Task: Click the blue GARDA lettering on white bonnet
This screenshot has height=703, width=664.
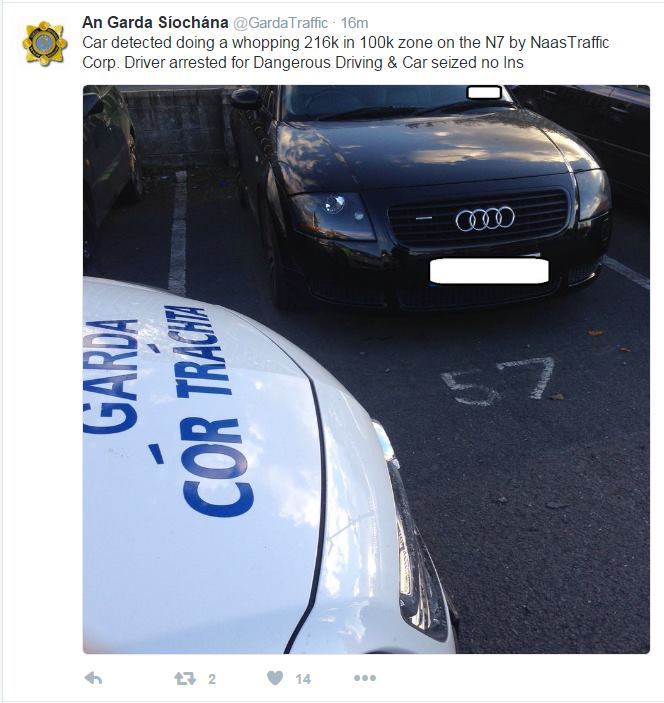Action: [111, 377]
